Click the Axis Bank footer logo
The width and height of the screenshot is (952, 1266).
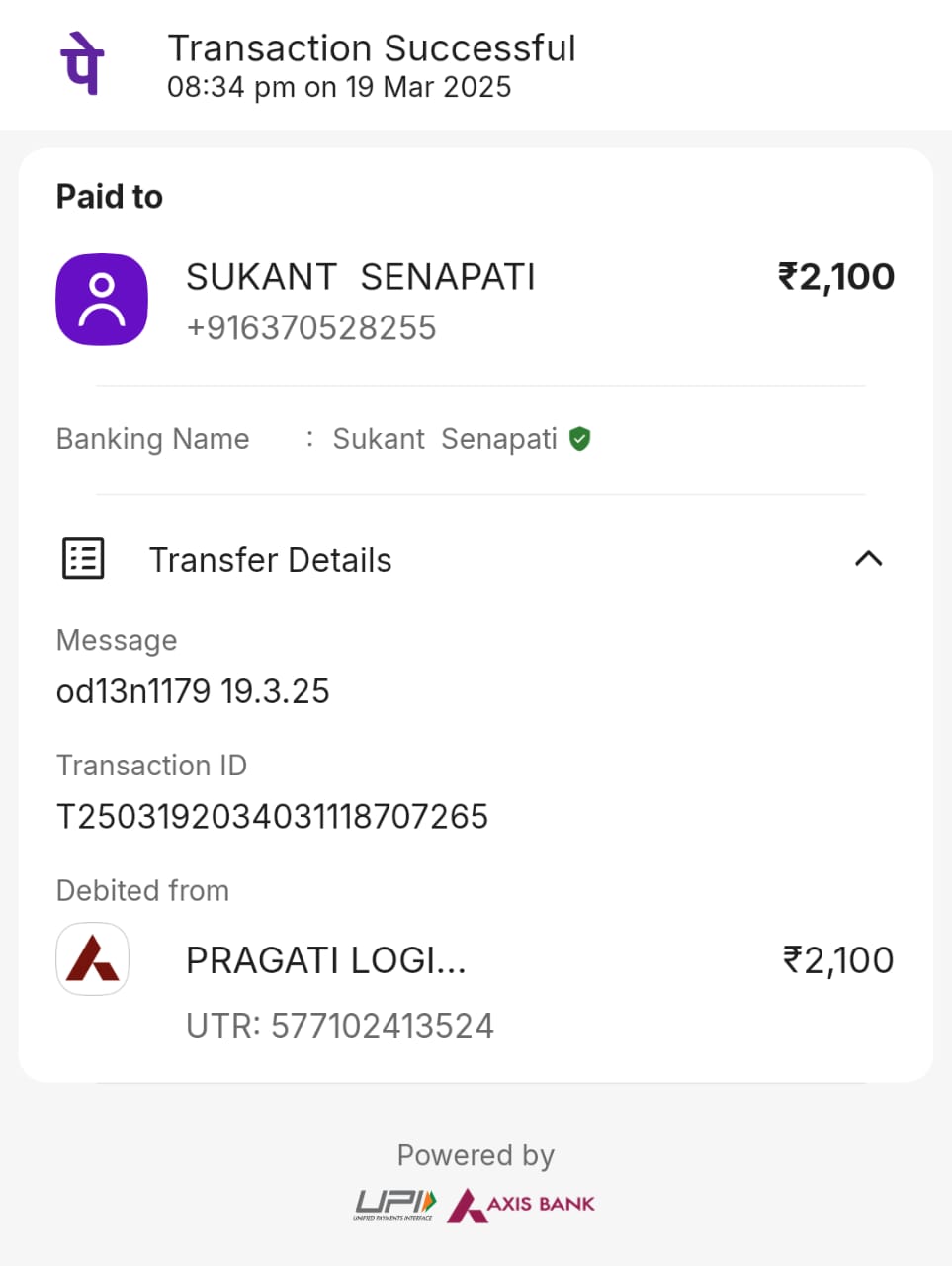521,1205
